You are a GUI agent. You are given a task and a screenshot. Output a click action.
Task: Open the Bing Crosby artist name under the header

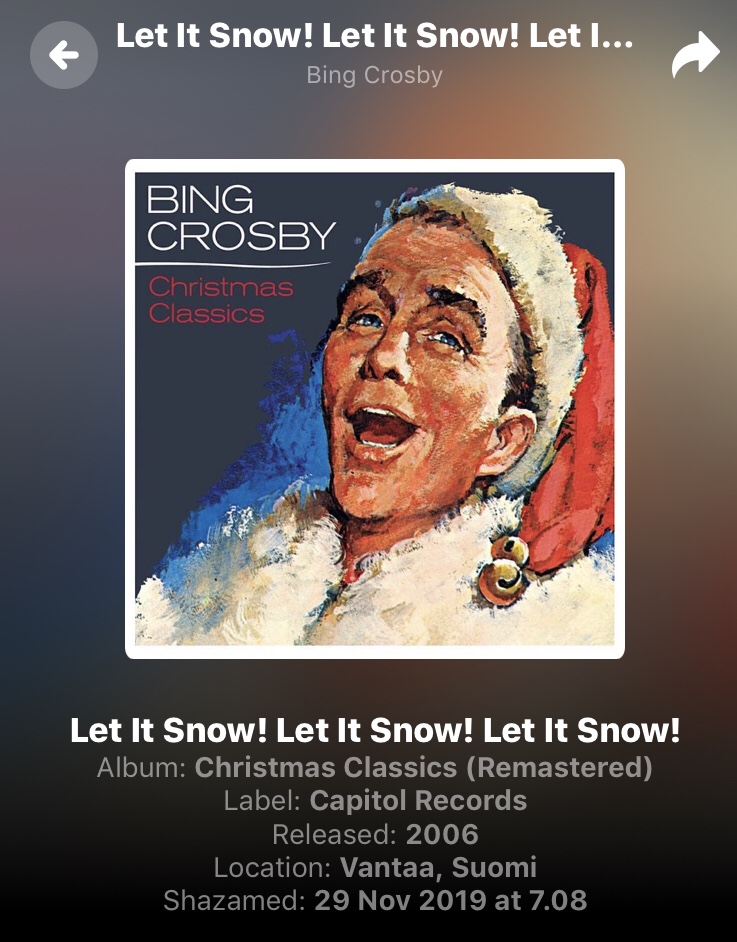374,75
